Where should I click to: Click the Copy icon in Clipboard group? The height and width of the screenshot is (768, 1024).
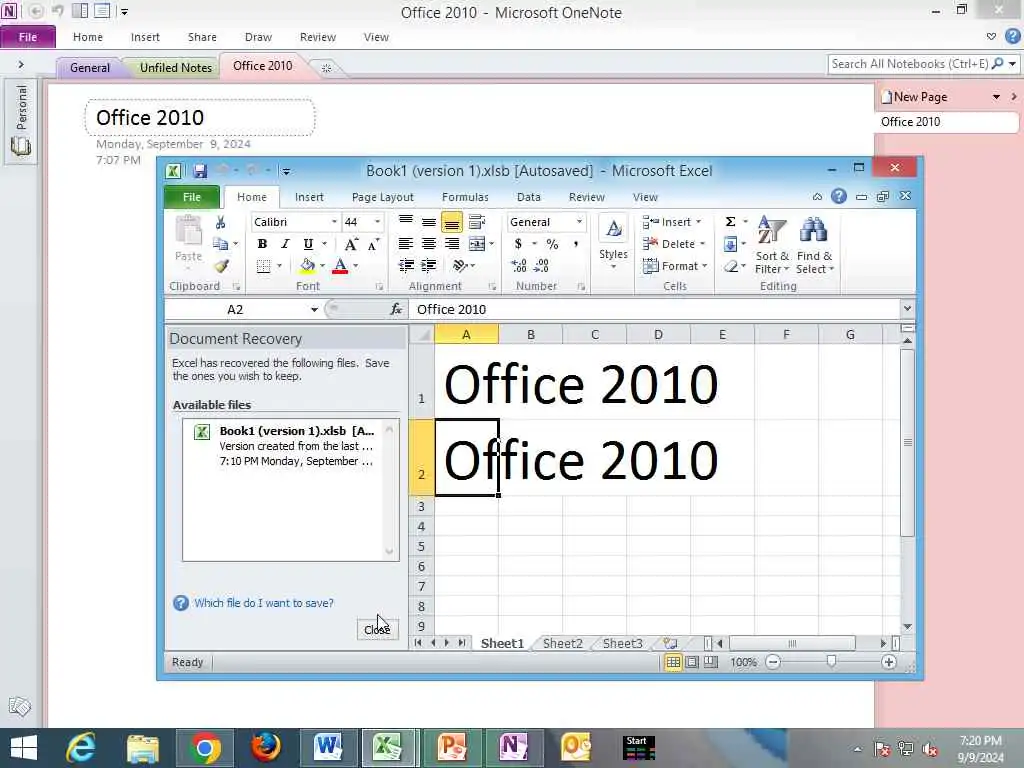tap(221, 244)
